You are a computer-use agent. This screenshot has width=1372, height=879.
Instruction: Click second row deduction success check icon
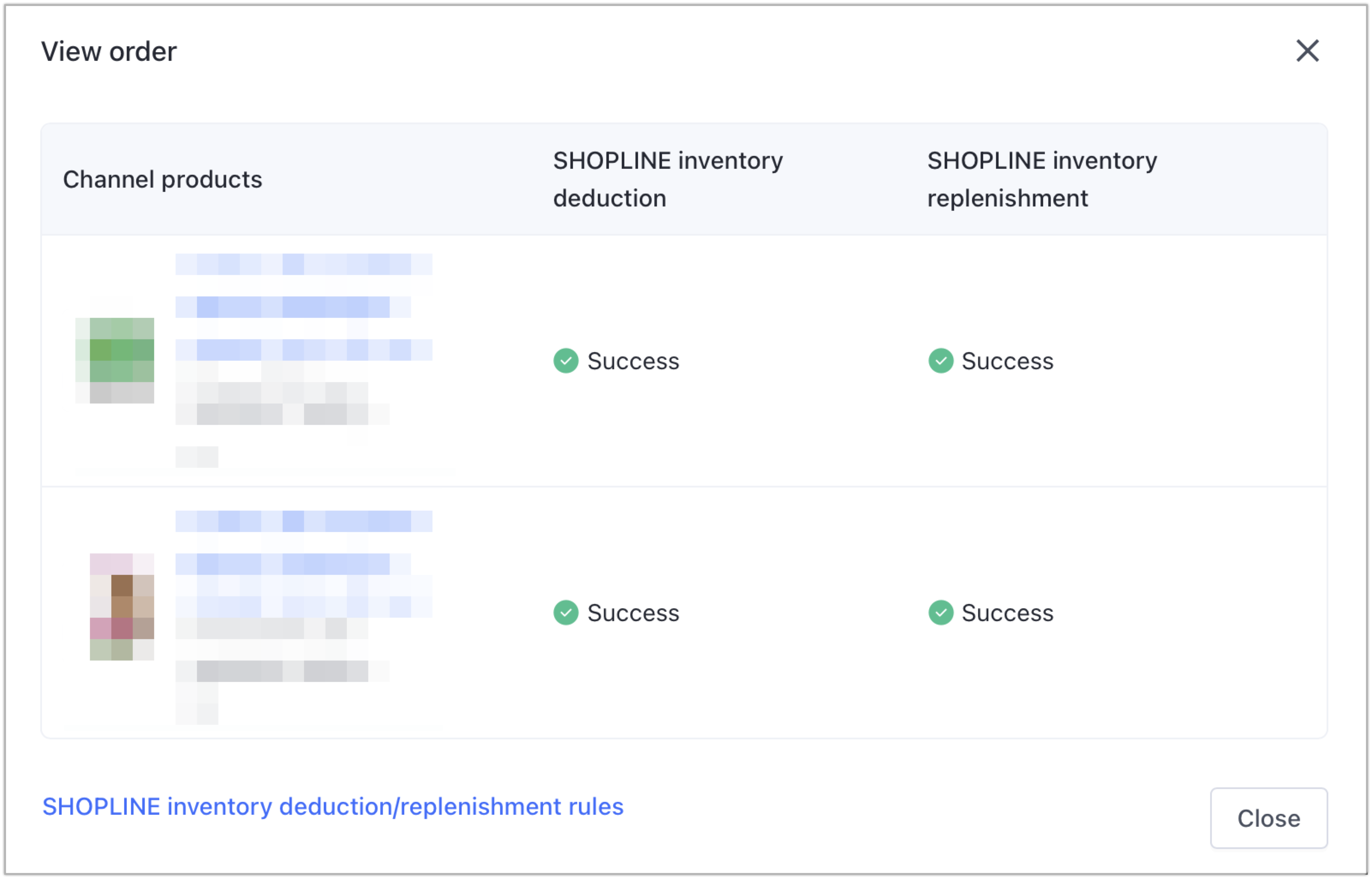[x=566, y=613]
